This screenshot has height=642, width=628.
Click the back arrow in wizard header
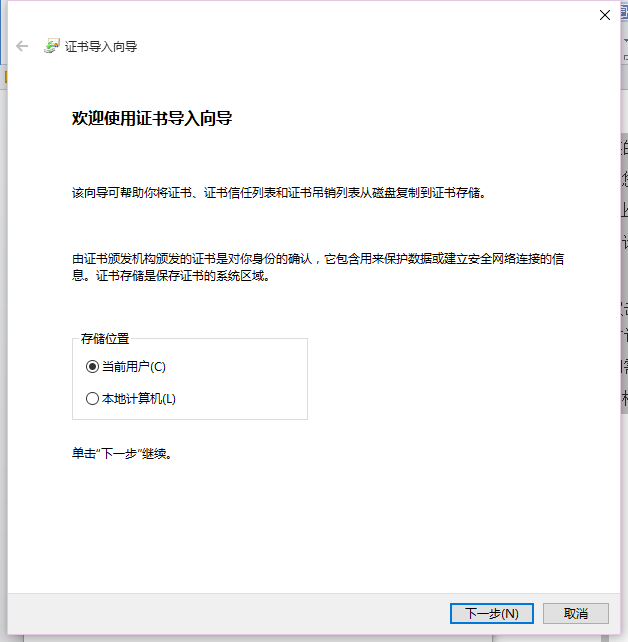click(x=22, y=46)
